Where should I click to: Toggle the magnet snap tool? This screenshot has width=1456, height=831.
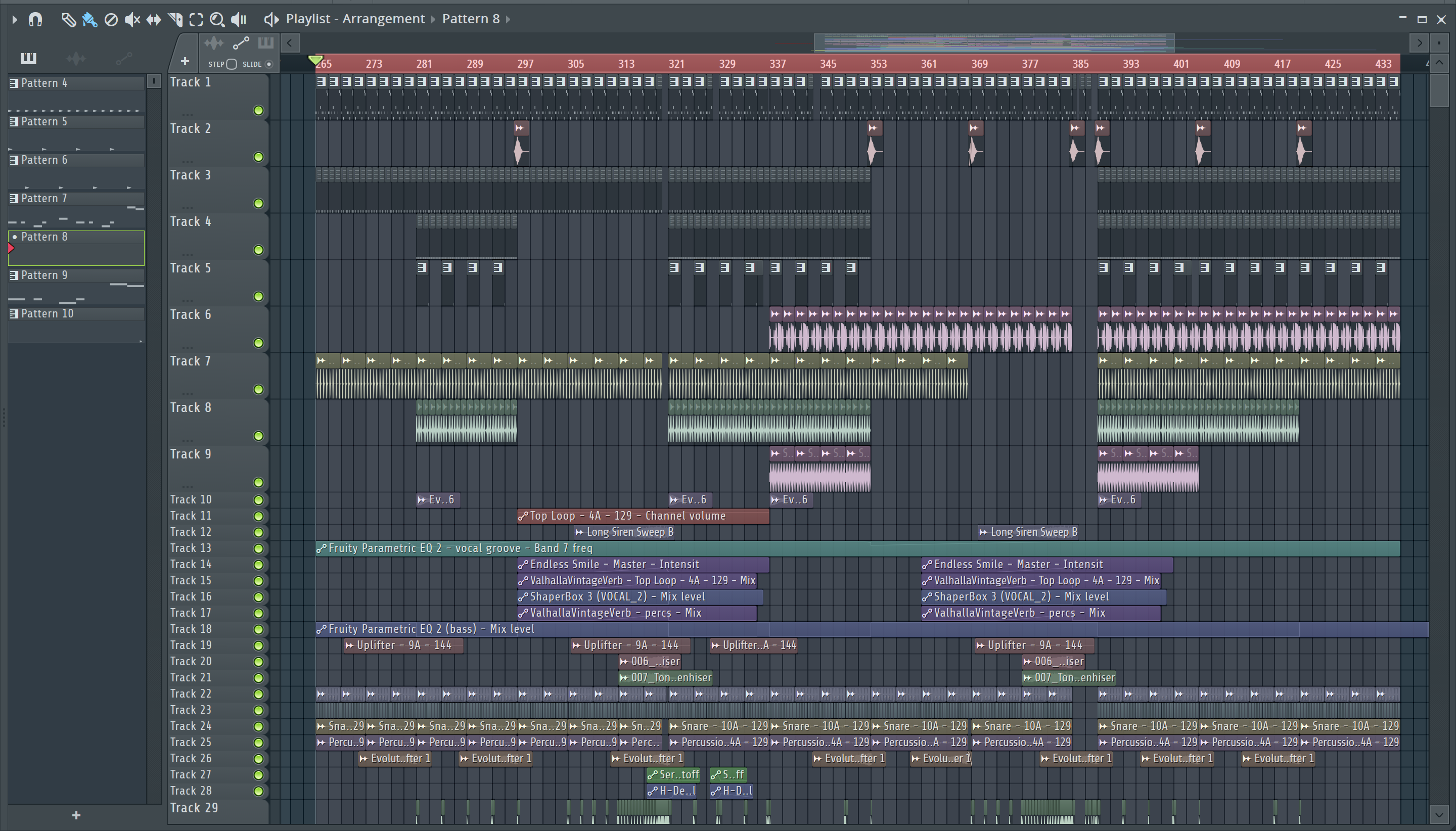point(35,19)
